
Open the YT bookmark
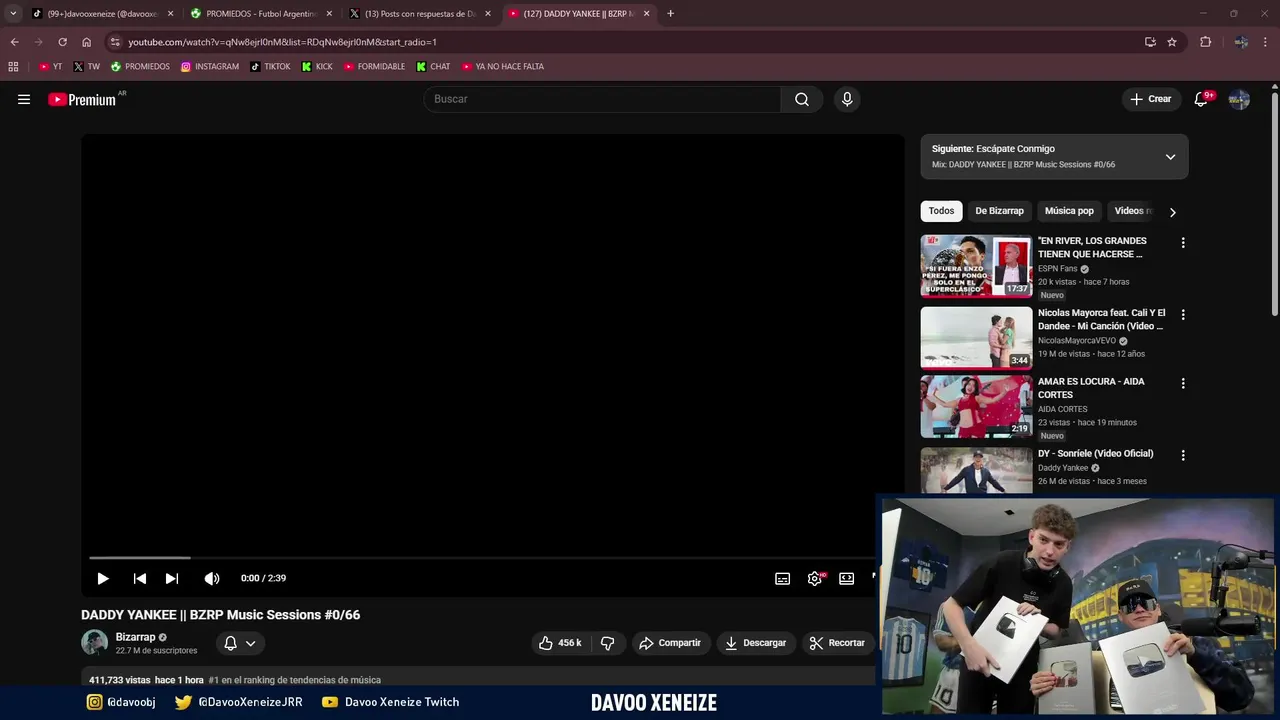pyautogui.click(x=50, y=67)
